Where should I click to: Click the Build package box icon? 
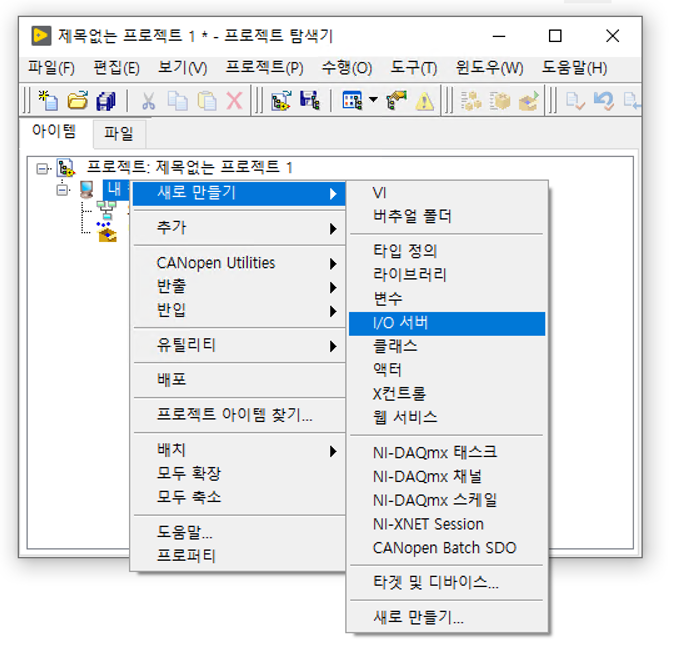(x=500, y=101)
